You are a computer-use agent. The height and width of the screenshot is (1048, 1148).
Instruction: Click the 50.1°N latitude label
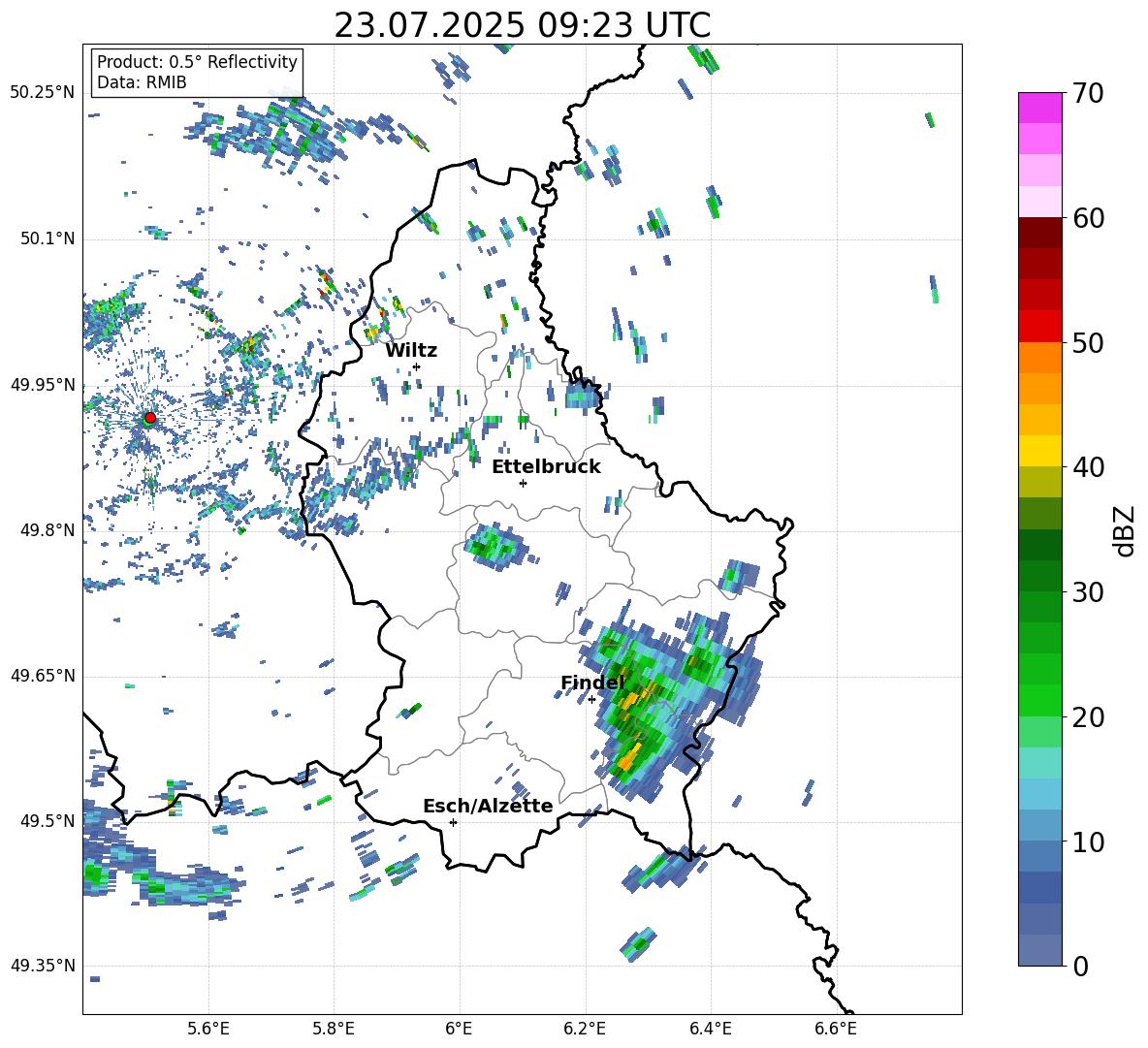tap(48, 238)
